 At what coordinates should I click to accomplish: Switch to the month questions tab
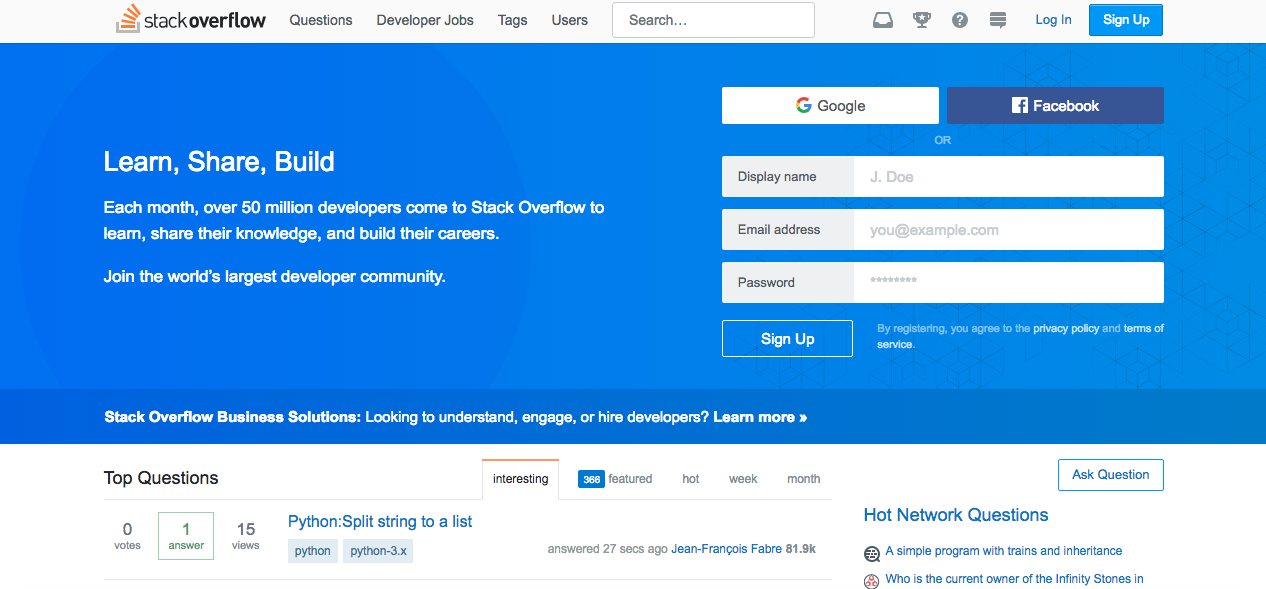[x=803, y=479]
